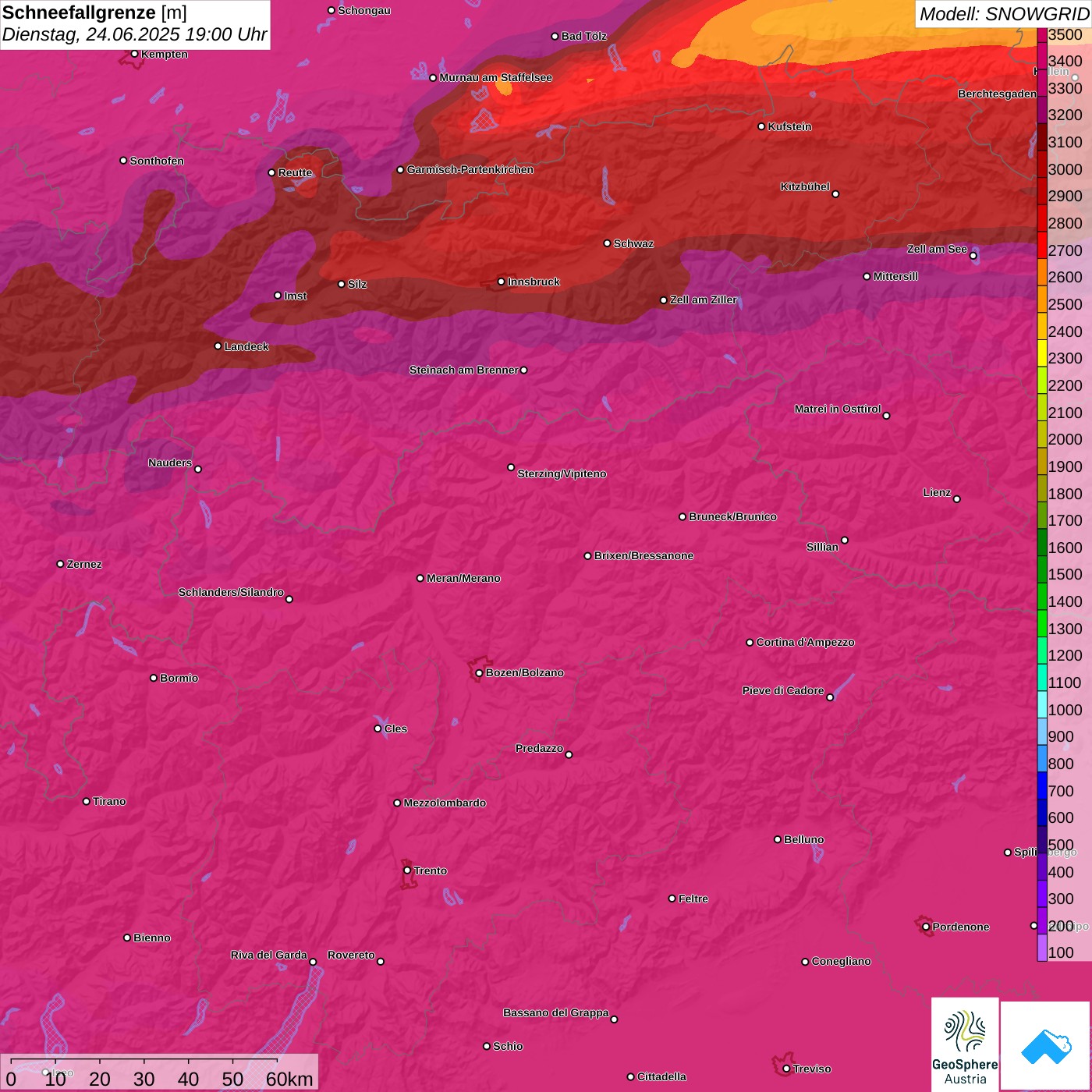Click the Mittersill label
The height and width of the screenshot is (1092, 1092).
[x=895, y=276]
